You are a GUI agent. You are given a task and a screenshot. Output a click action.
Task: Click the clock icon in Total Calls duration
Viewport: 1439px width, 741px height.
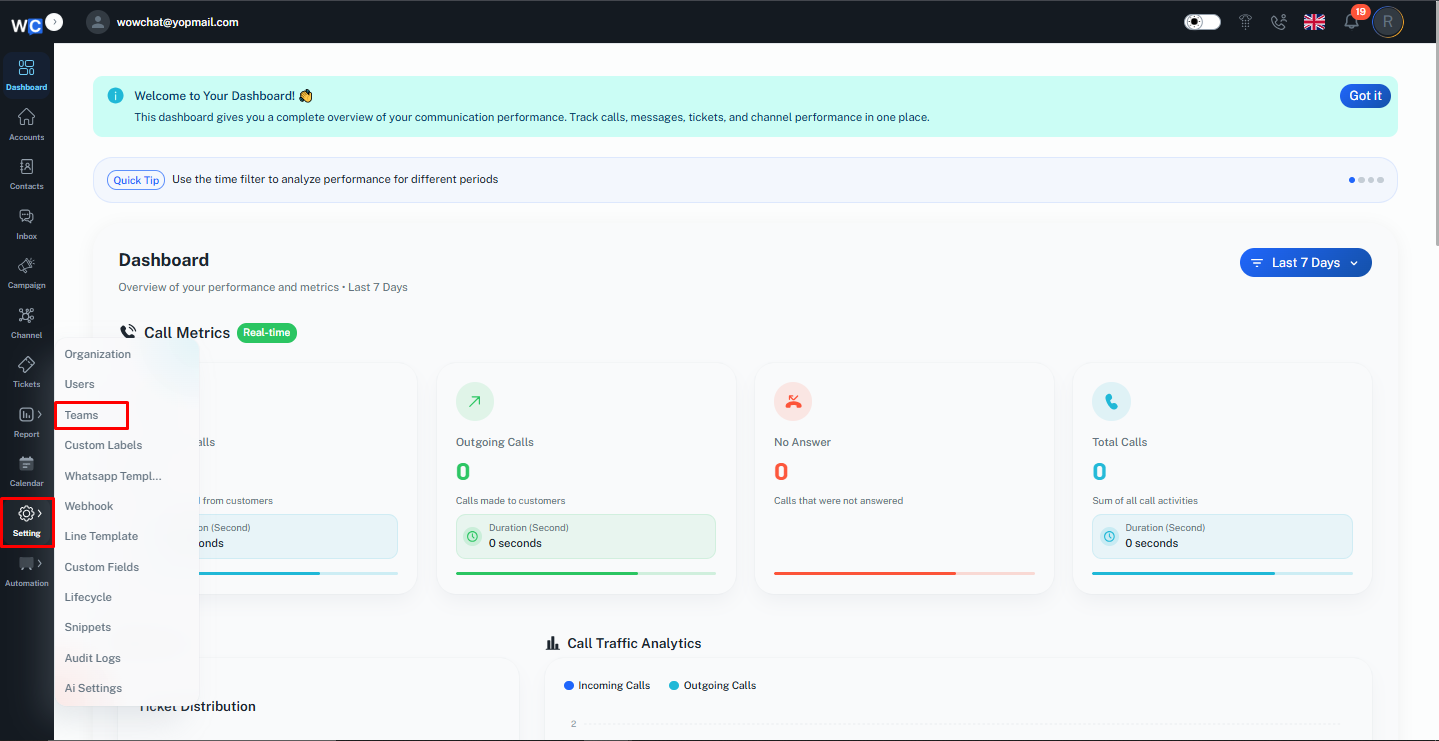click(x=1109, y=536)
